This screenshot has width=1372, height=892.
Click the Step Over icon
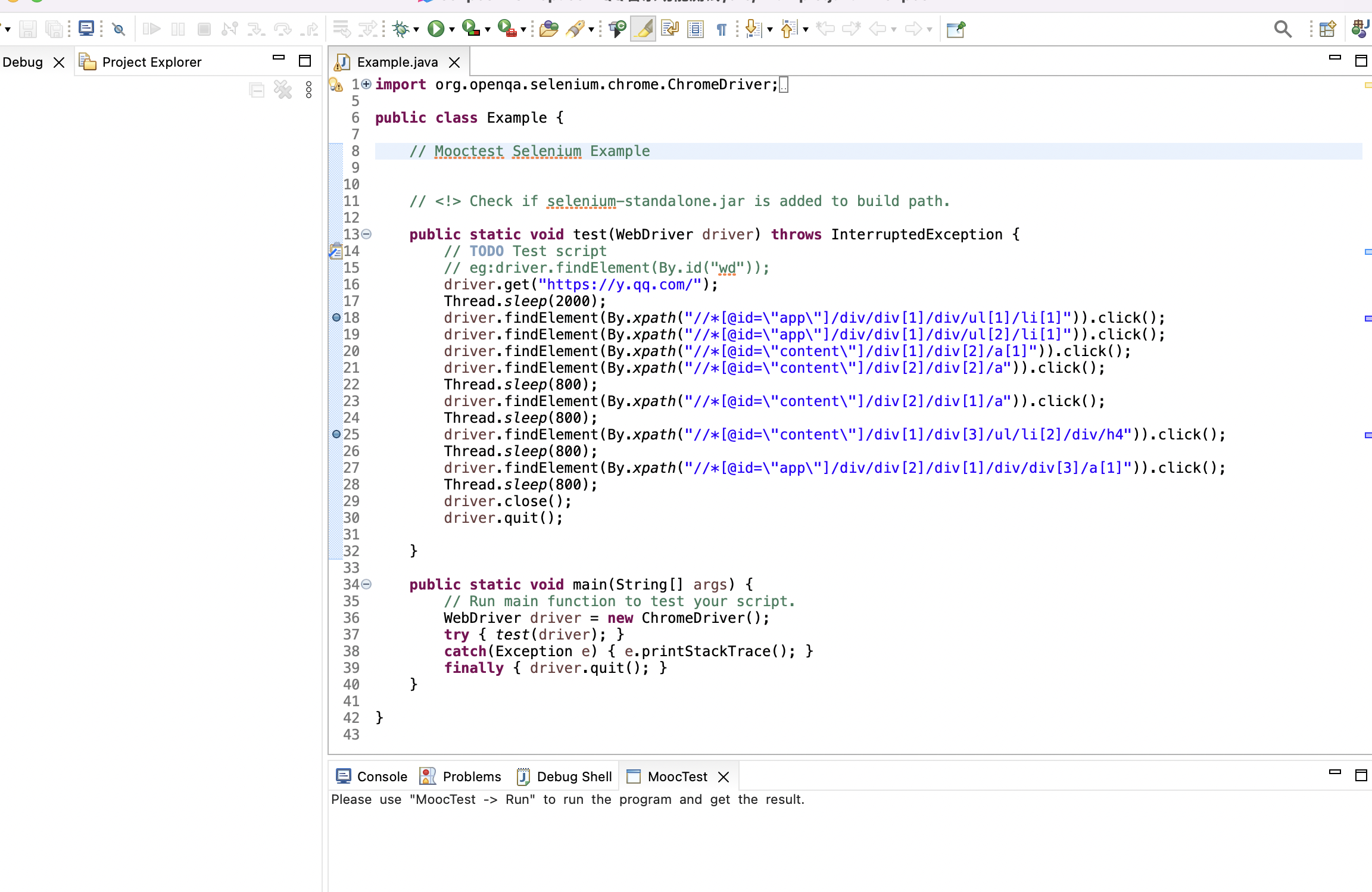point(283,29)
